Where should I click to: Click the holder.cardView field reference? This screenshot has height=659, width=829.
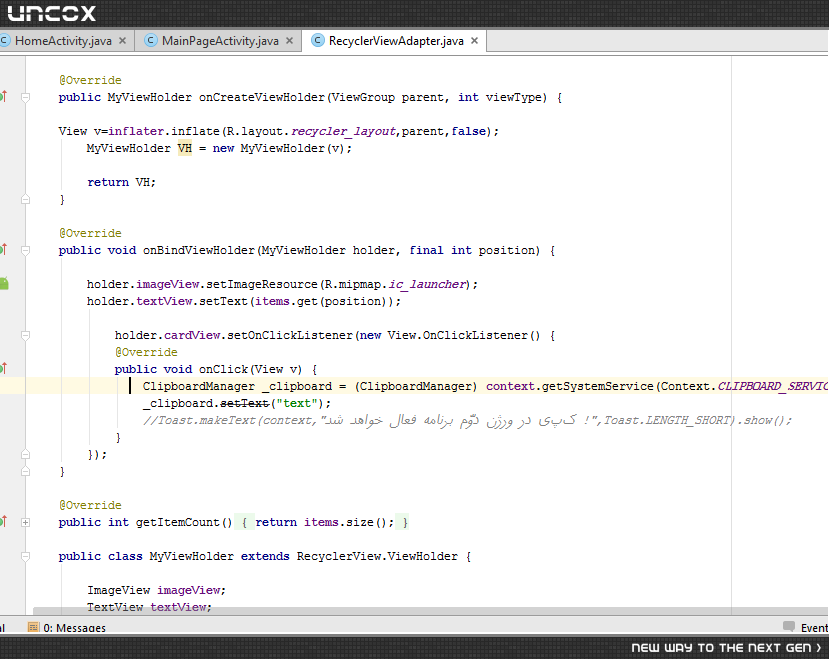click(x=168, y=335)
